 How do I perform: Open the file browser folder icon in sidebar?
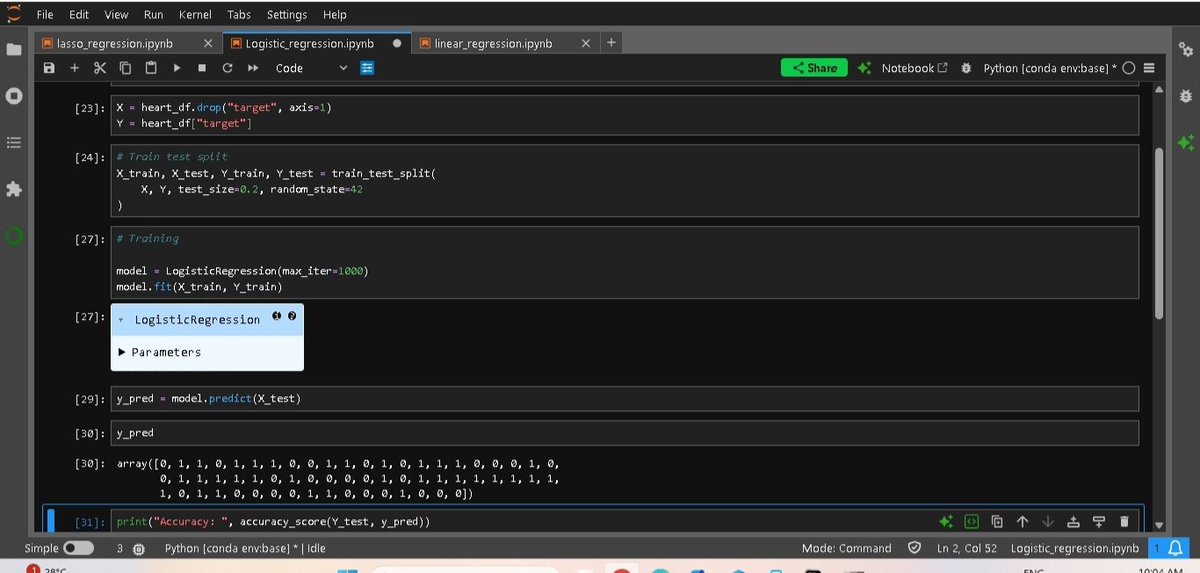click(x=14, y=49)
